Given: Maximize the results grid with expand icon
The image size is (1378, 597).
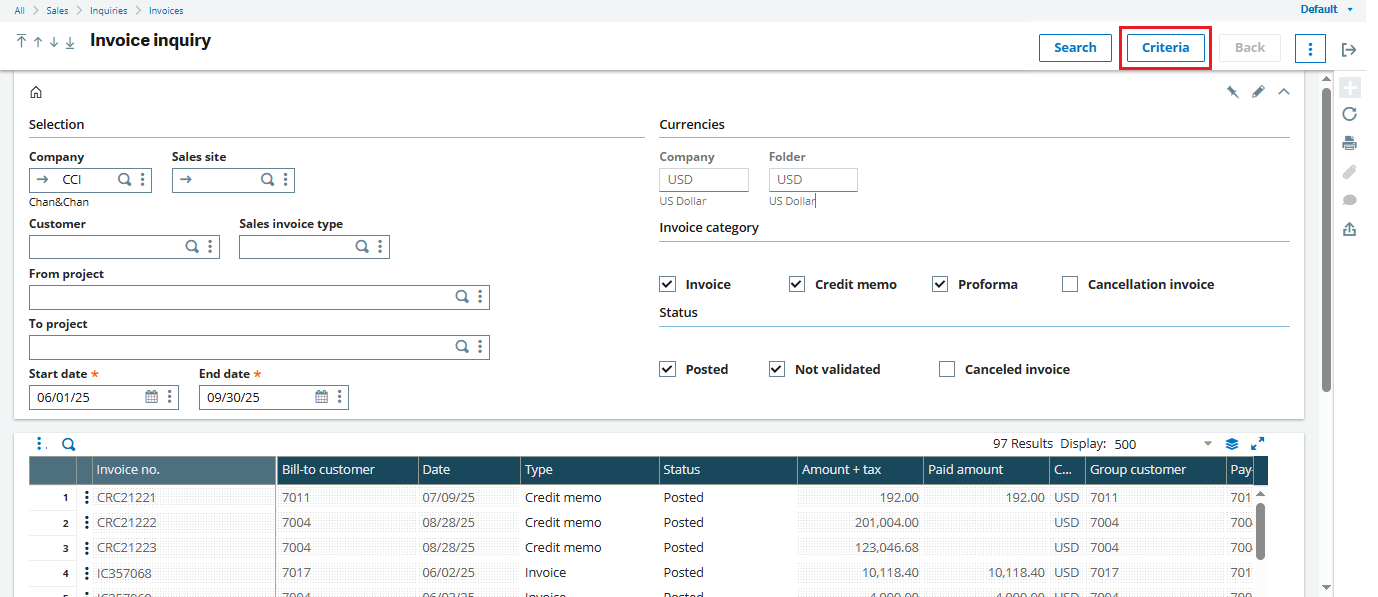Looking at the screenshot, I should pyautogui.click(x=1258, y=444).
